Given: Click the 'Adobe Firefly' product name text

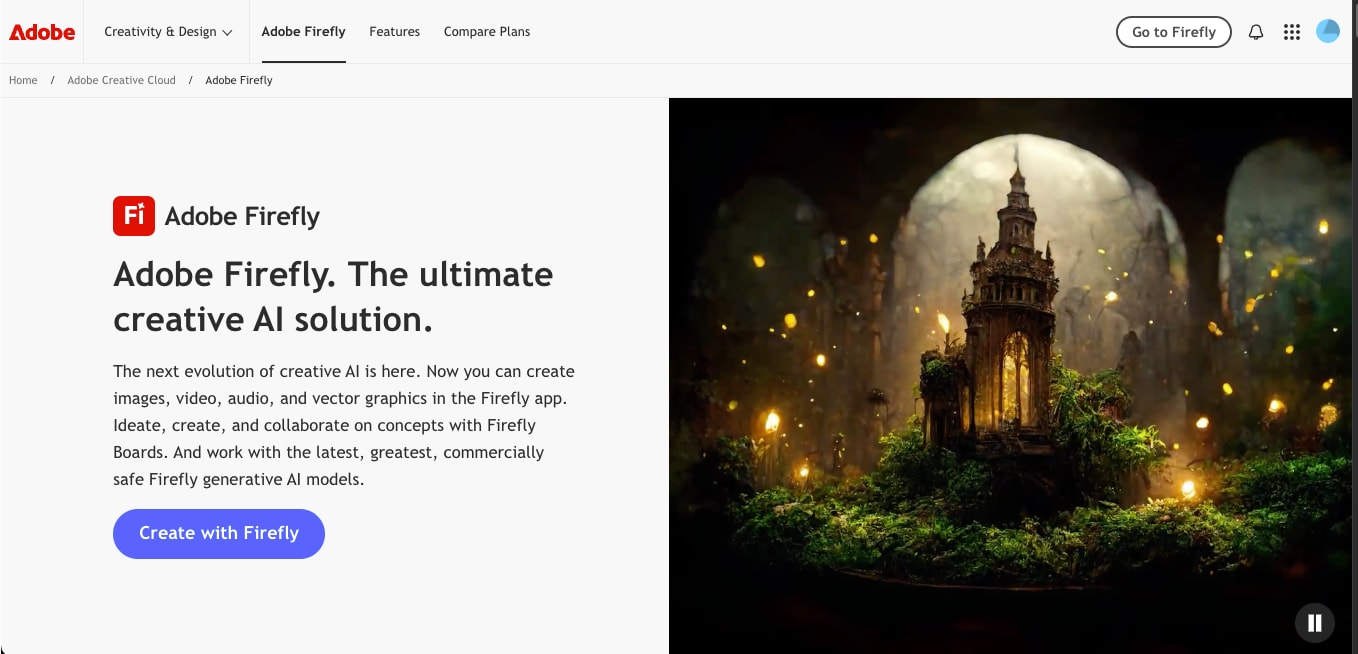Looking at the screenshot, I should coord(242,216).
